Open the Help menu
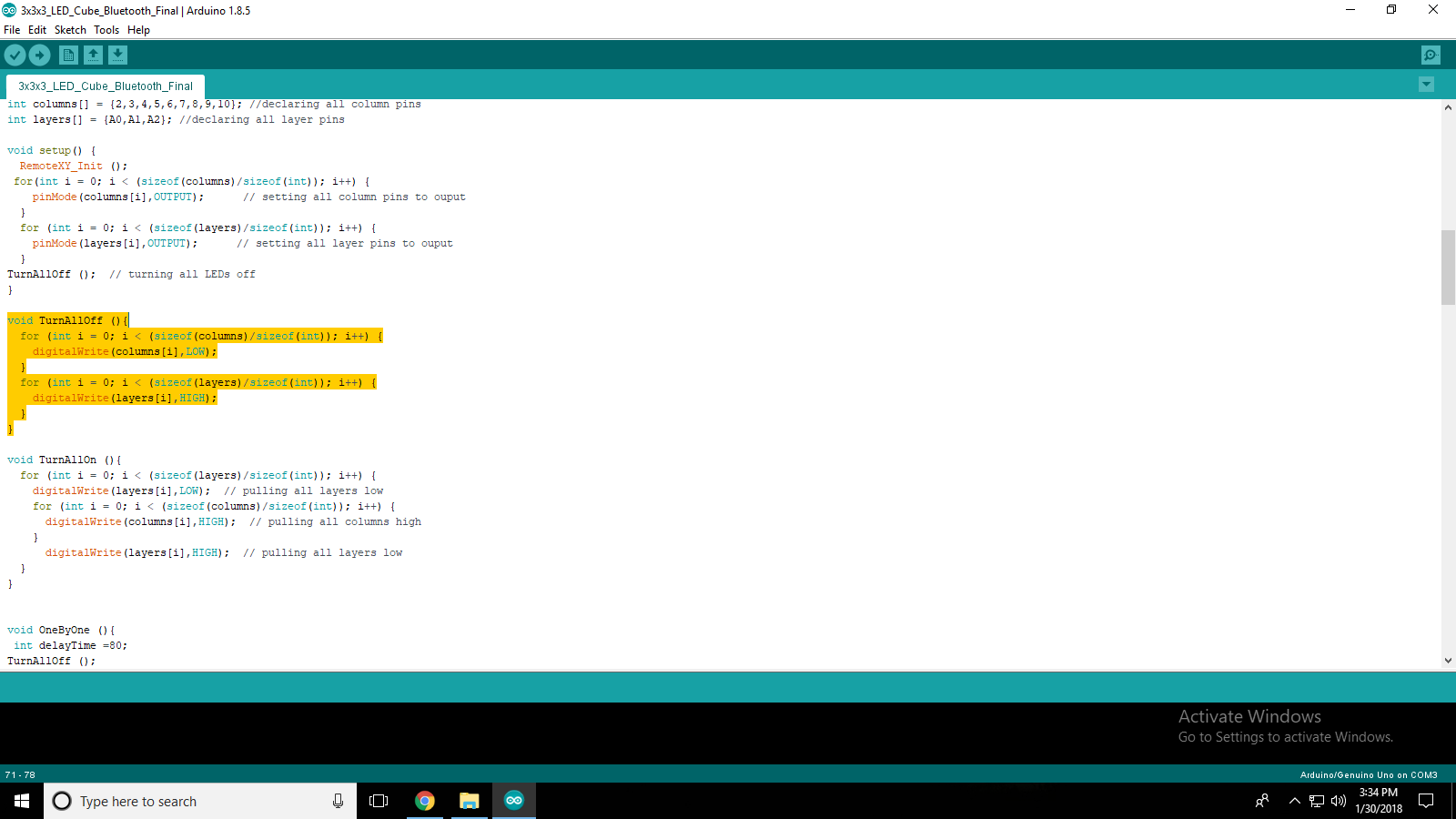 click(x=138, y=30)
